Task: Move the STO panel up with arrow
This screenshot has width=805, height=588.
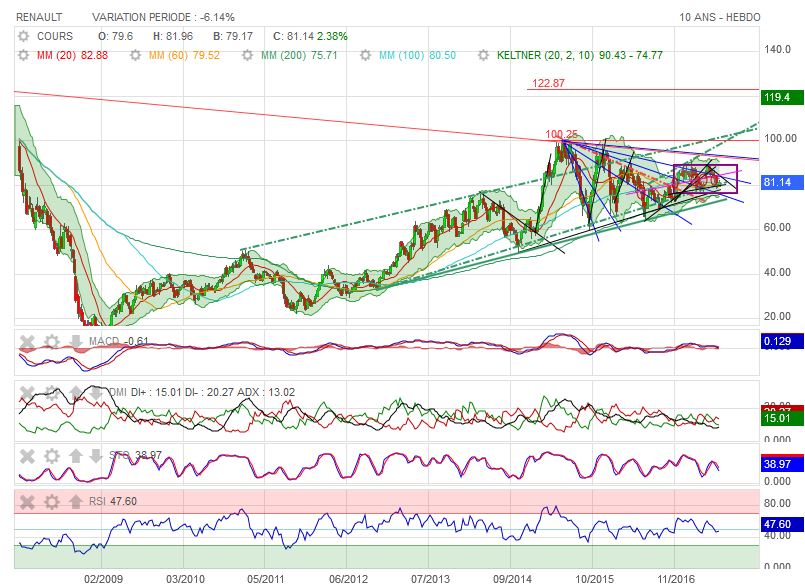Action: click(x=75, y=456)
